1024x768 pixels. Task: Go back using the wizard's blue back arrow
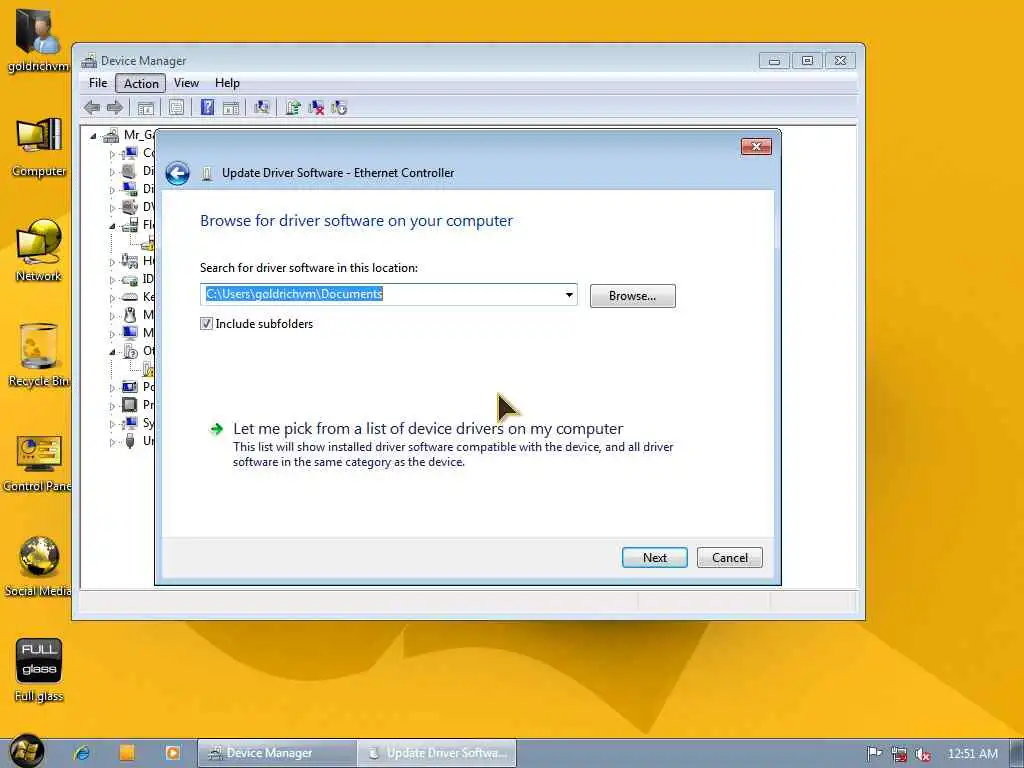coord(178,173)
